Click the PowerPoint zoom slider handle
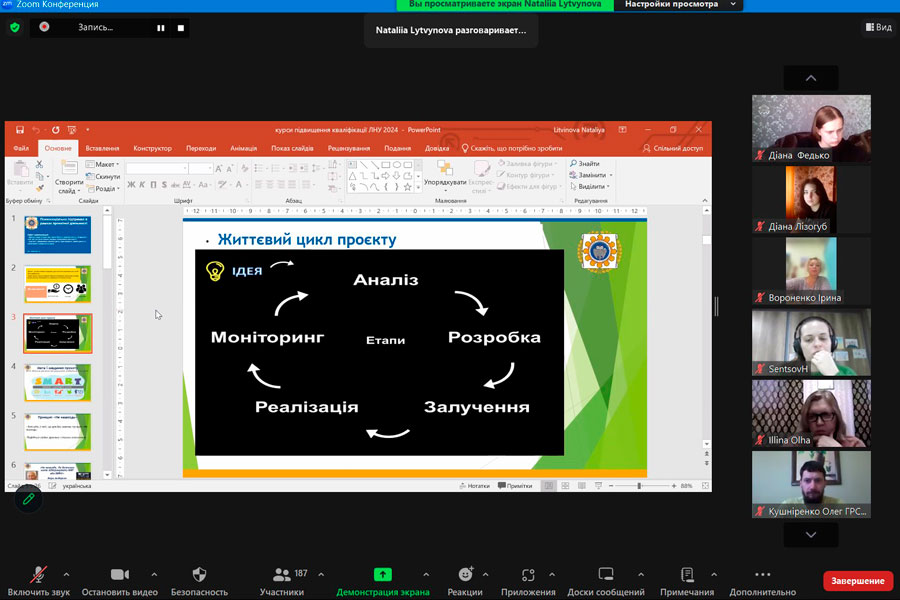900x600 pixels. 639,486
